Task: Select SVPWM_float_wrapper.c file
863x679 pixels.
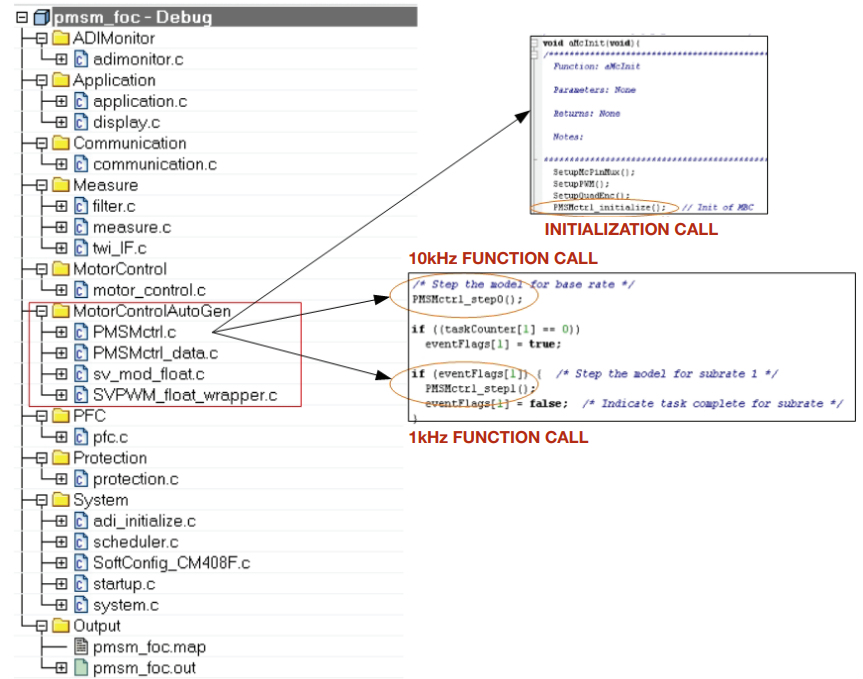Action: pyautogui.click(x=184, y=395)
